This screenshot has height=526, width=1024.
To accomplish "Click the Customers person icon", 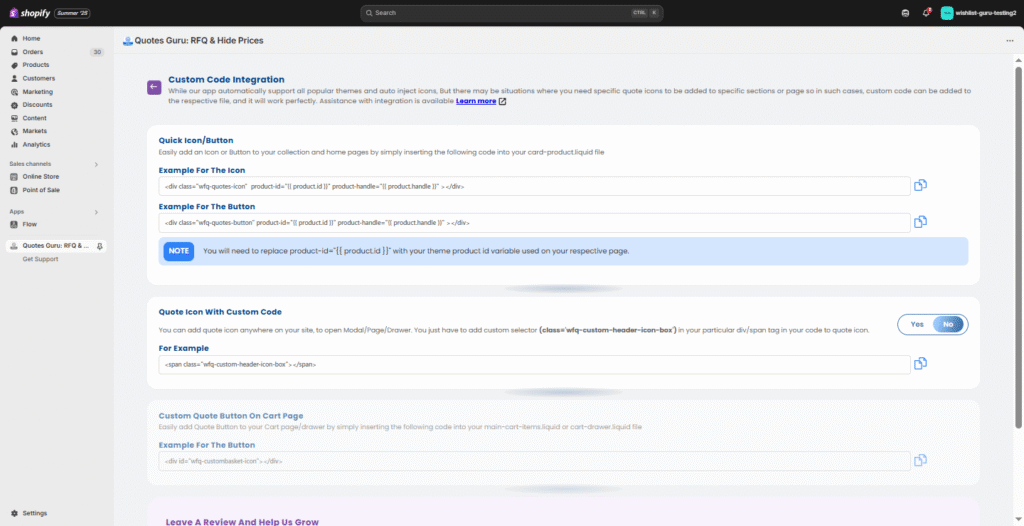I will click(14, 78).
